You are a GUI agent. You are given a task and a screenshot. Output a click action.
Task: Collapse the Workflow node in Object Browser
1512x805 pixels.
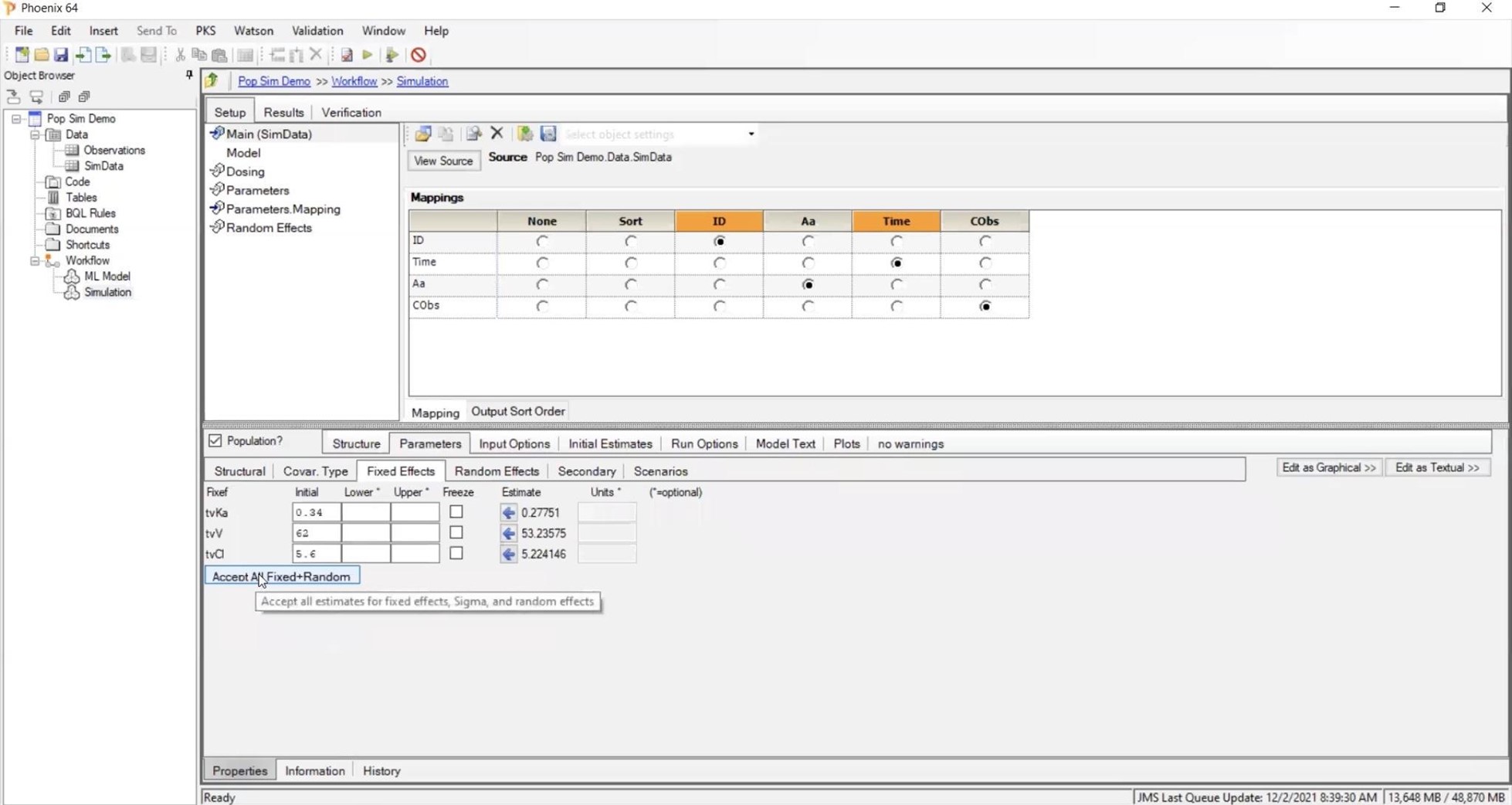coord(36,260)
